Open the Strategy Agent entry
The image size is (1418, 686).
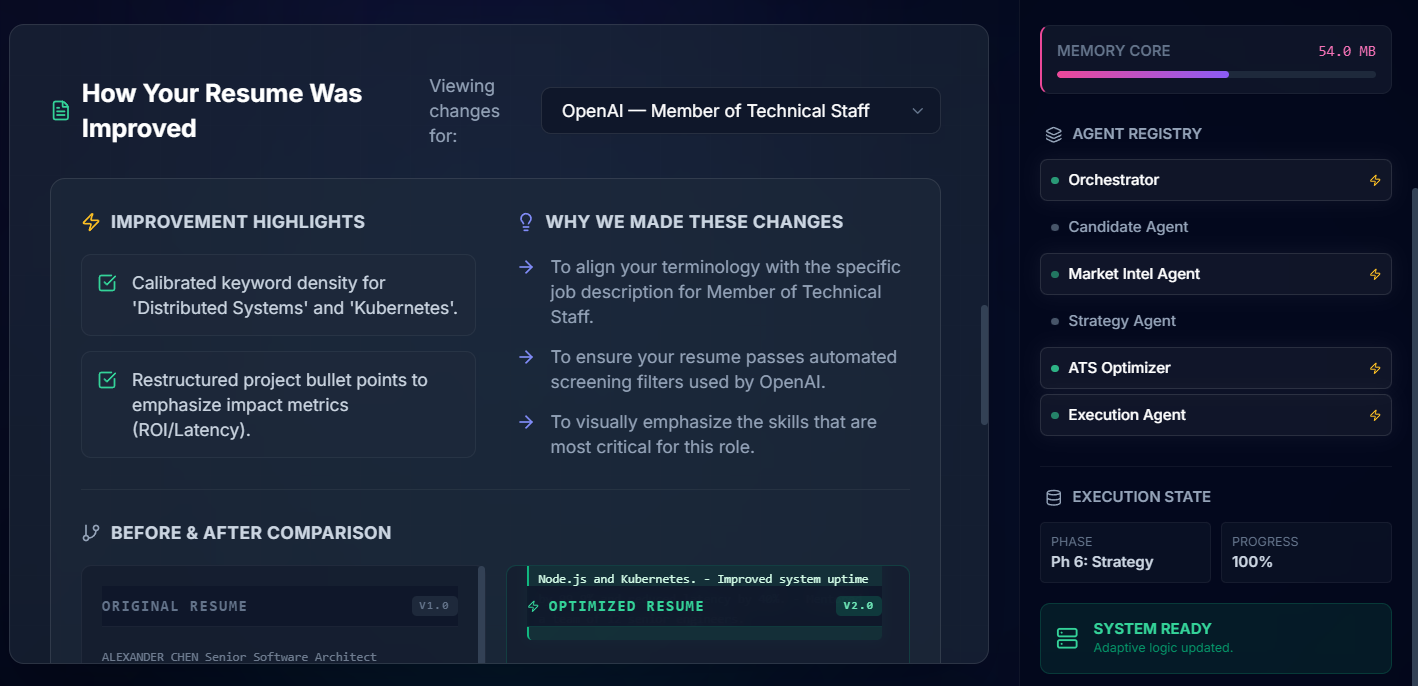tap(1121, 321)
